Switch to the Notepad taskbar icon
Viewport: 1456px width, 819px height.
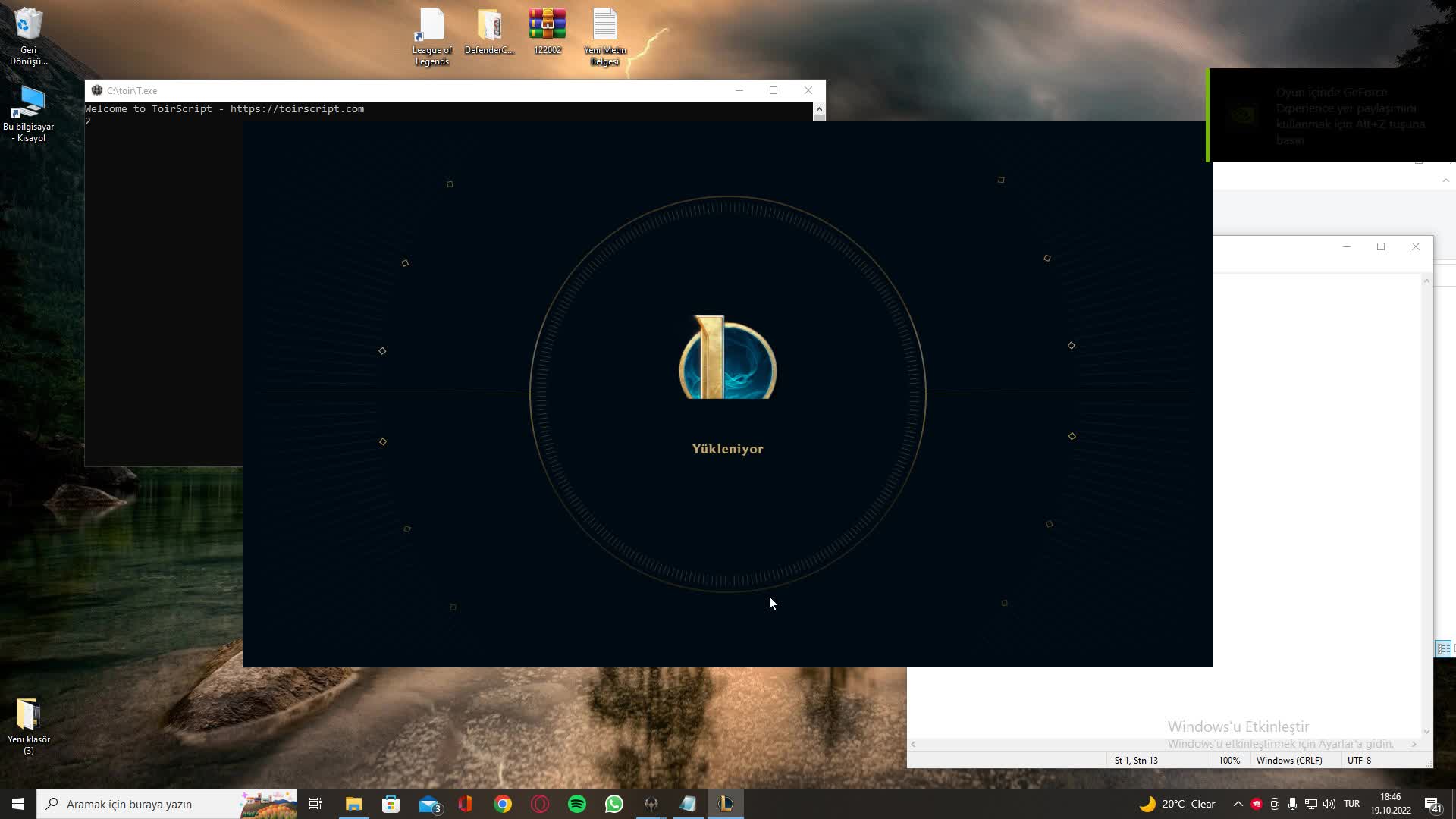tap(688, 804)
